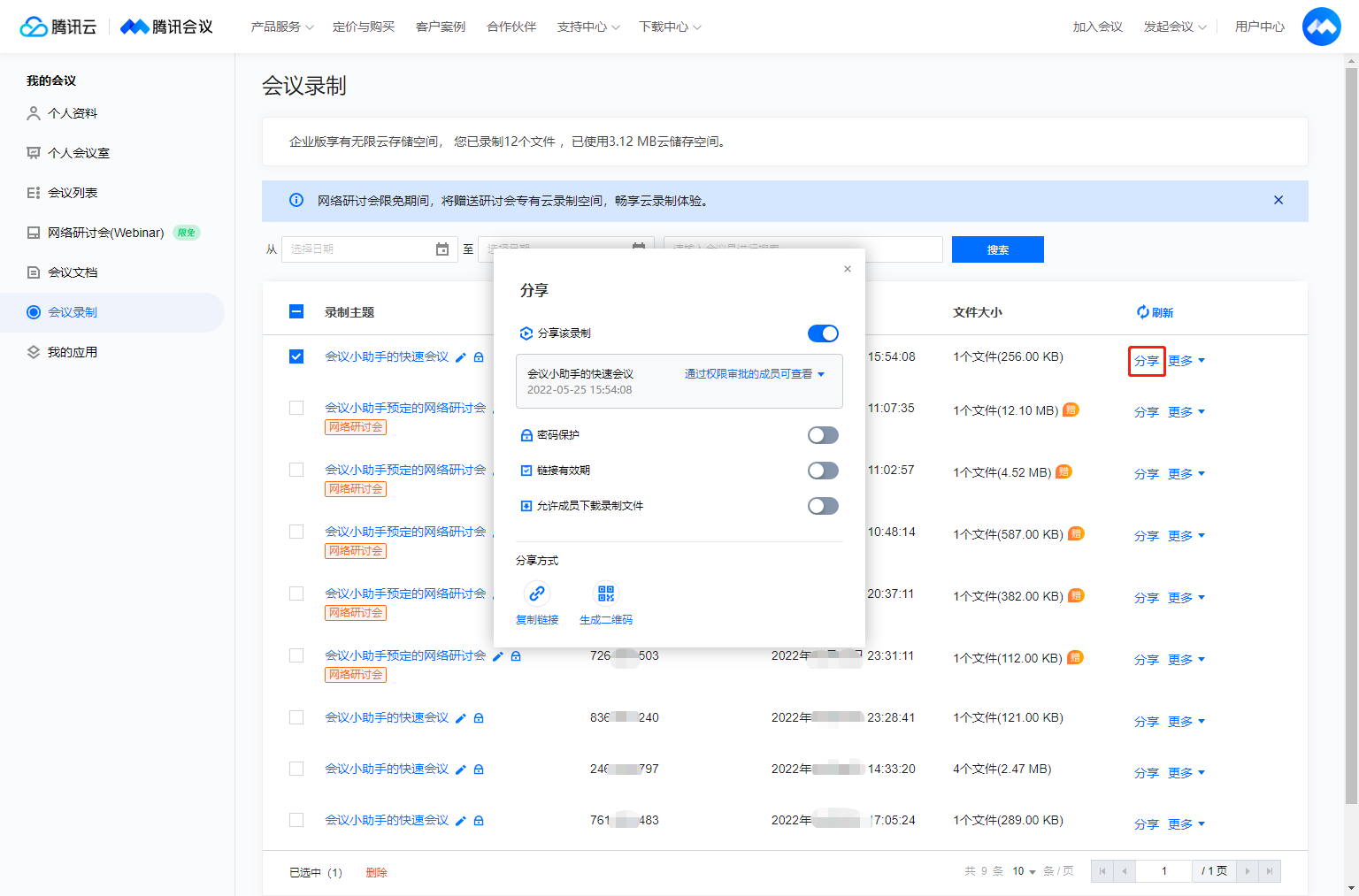
Task: Allow members to download recording toggle
Action: 823,506
